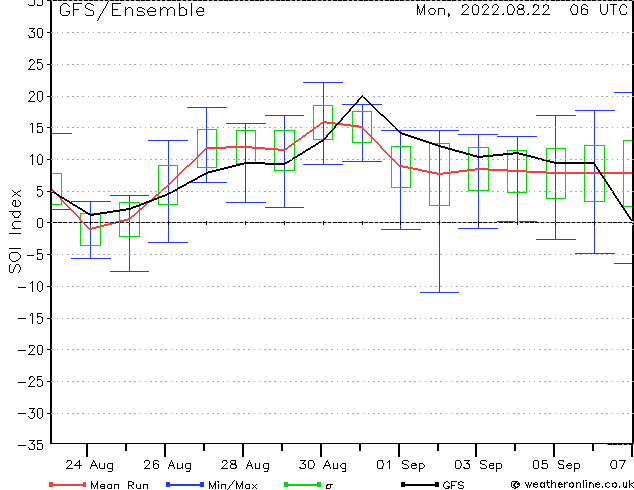Click the '24 Aug' x-axis date label

[89, 465]
